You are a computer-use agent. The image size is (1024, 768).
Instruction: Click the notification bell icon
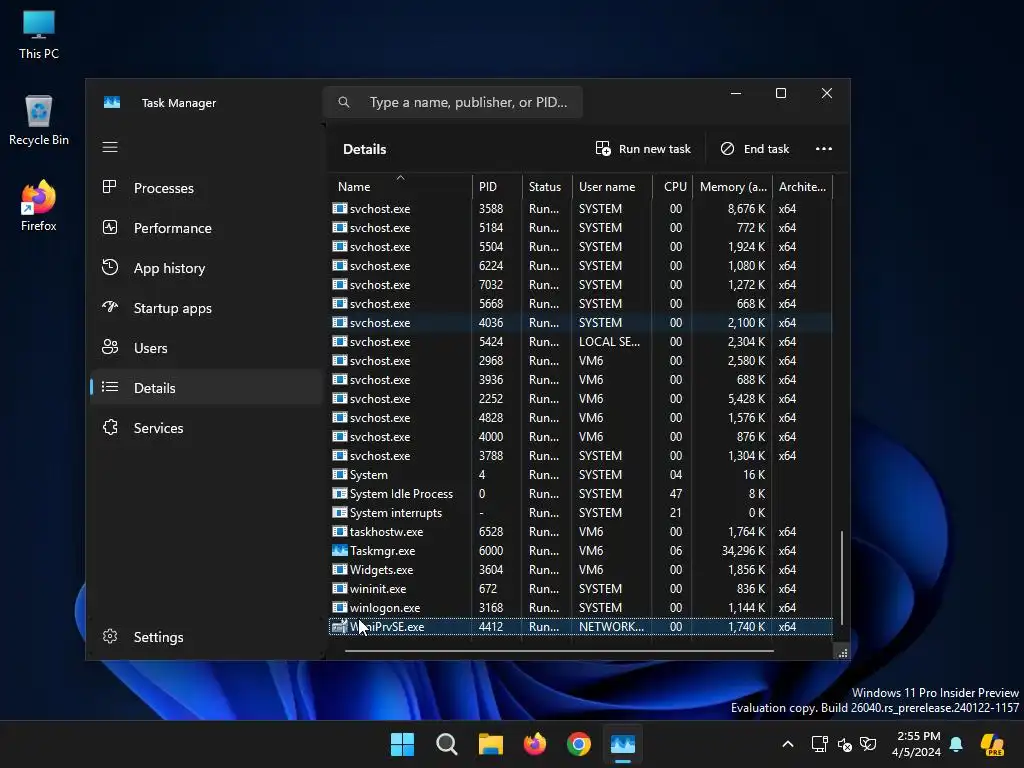[956, 744]
